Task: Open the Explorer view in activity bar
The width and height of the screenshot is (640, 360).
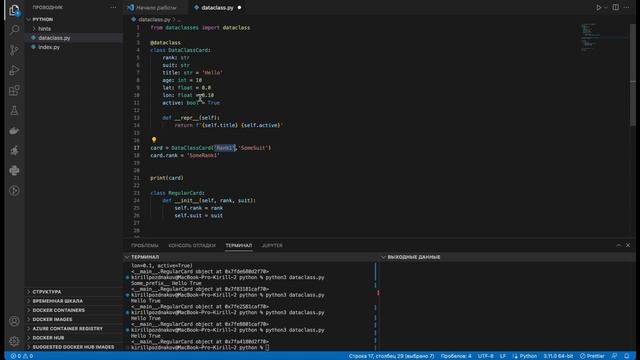Action: pos(14,10)
